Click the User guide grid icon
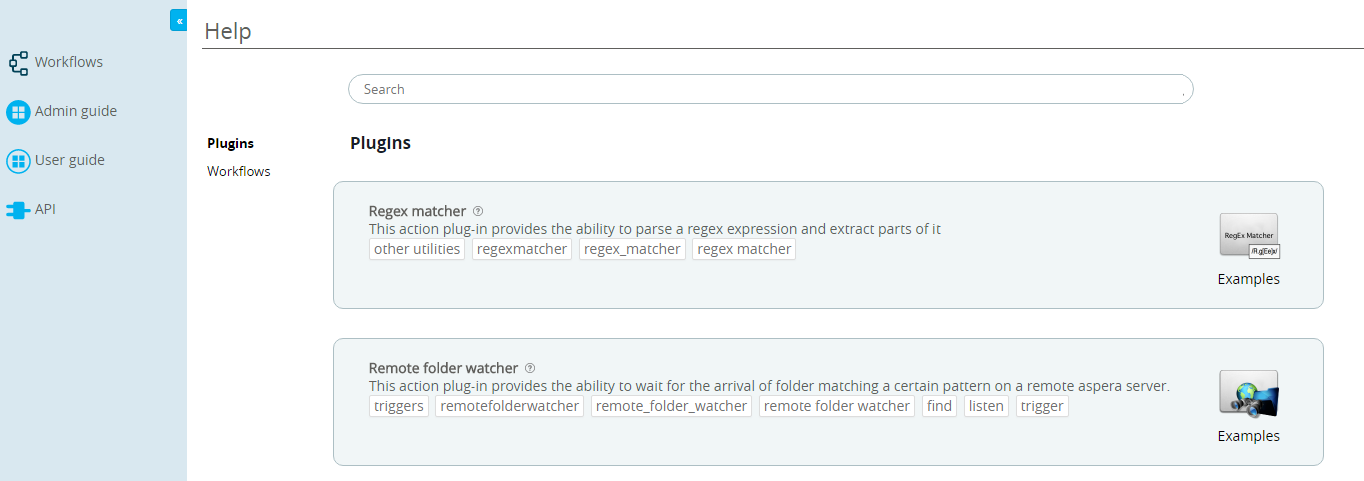 [18, 161]
